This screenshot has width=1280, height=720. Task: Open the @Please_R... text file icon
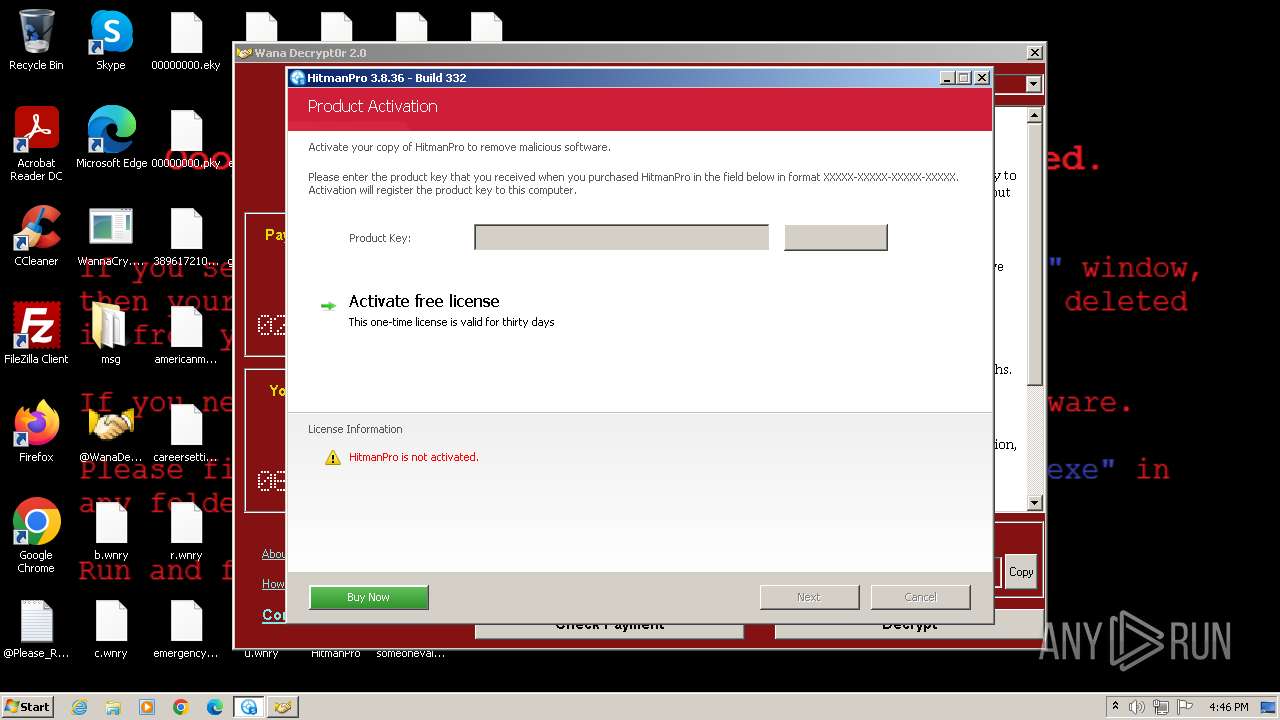36,628
